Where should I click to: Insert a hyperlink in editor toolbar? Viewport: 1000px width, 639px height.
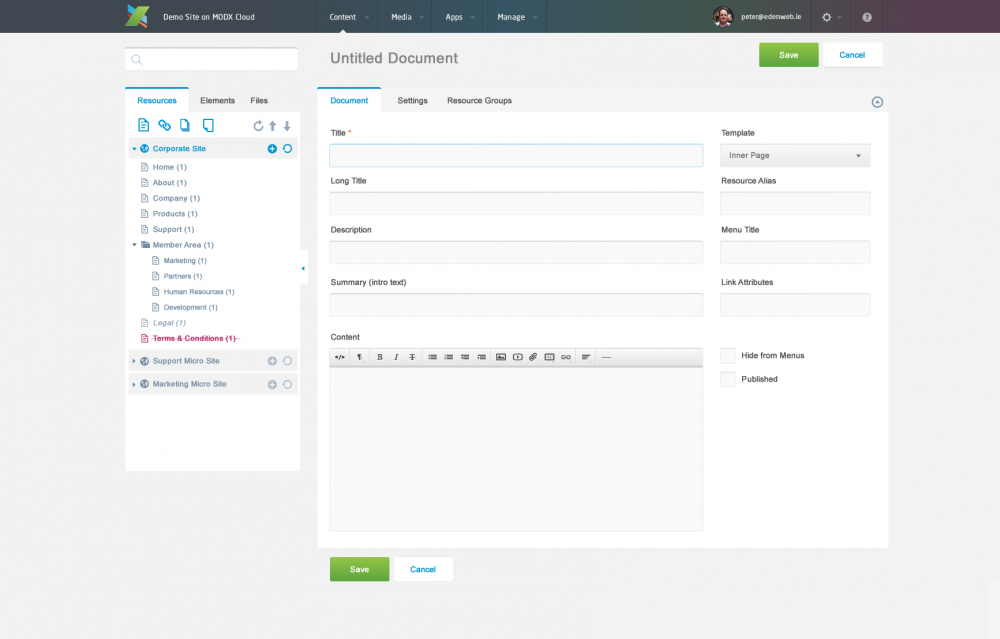[566, 357]
